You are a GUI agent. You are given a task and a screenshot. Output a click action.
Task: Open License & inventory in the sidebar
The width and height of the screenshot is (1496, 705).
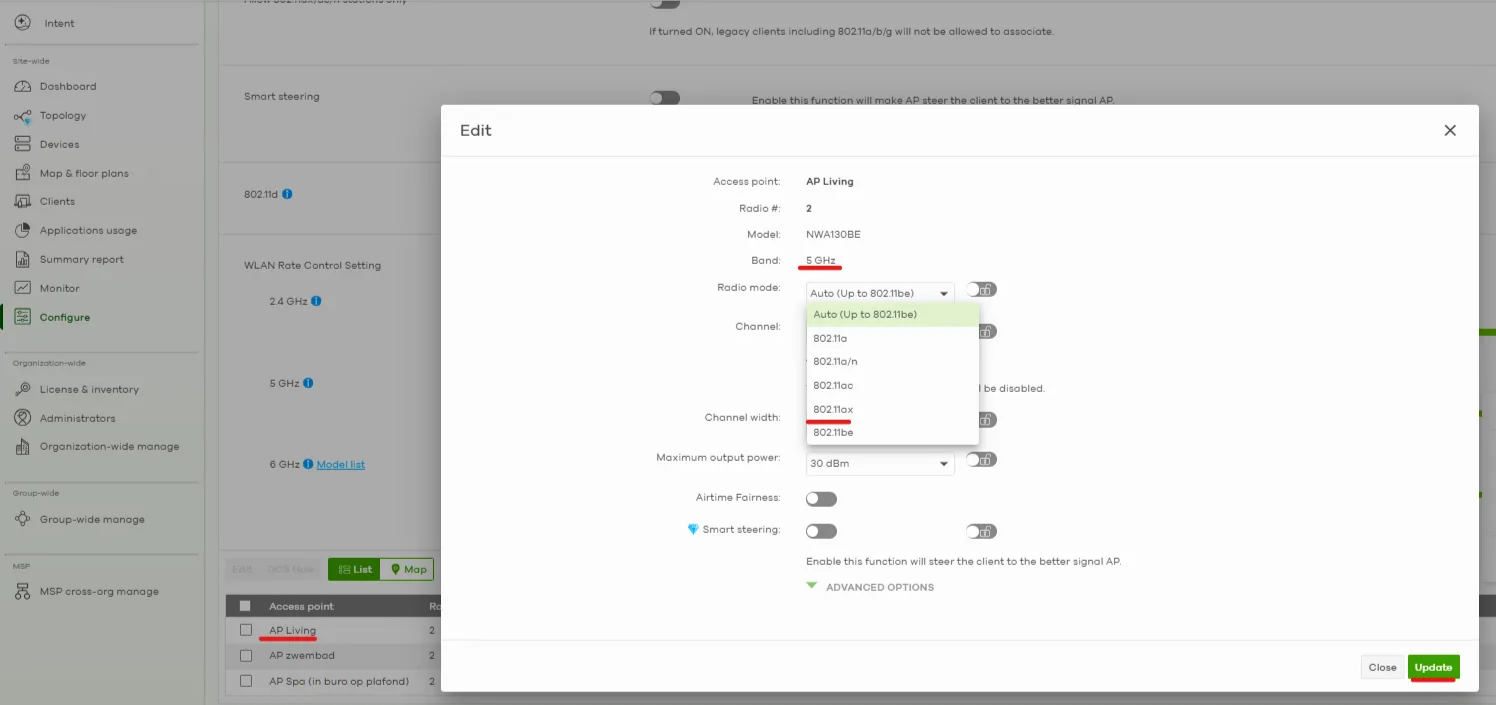[89, 390]
